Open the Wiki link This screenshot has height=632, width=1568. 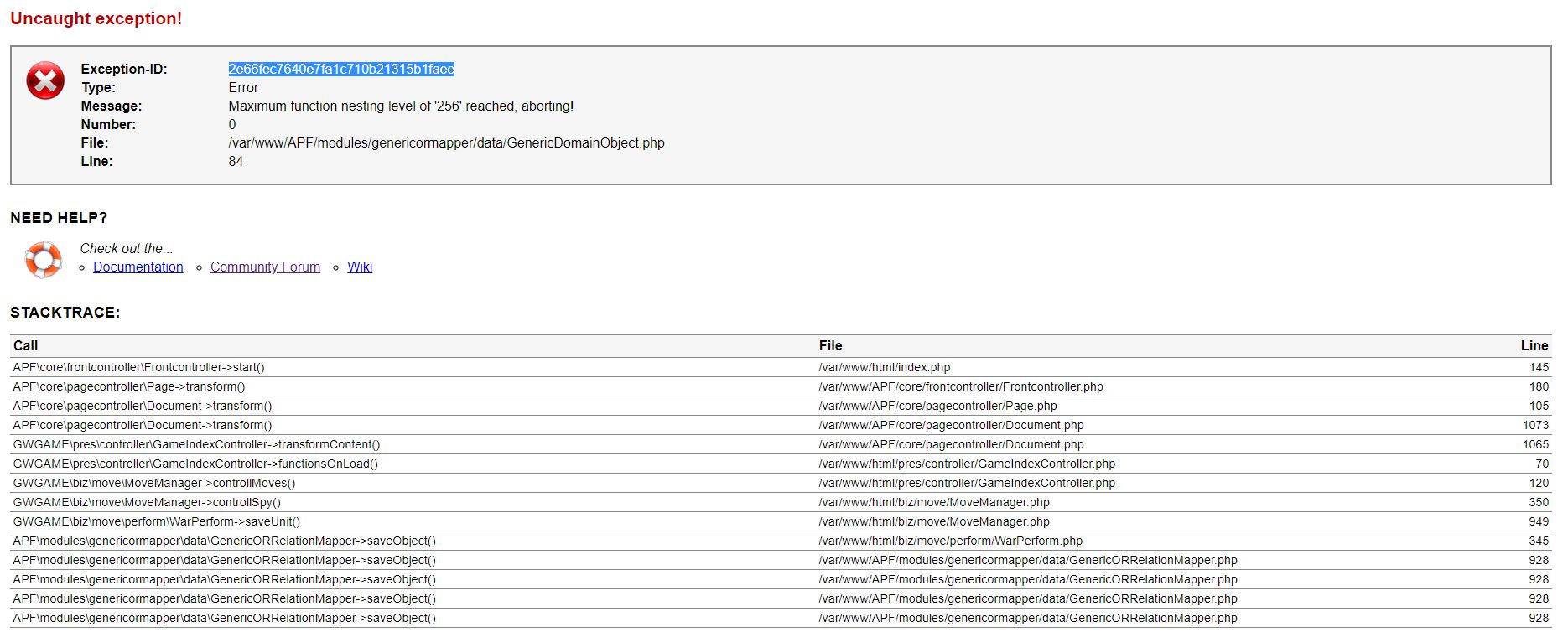360,267
